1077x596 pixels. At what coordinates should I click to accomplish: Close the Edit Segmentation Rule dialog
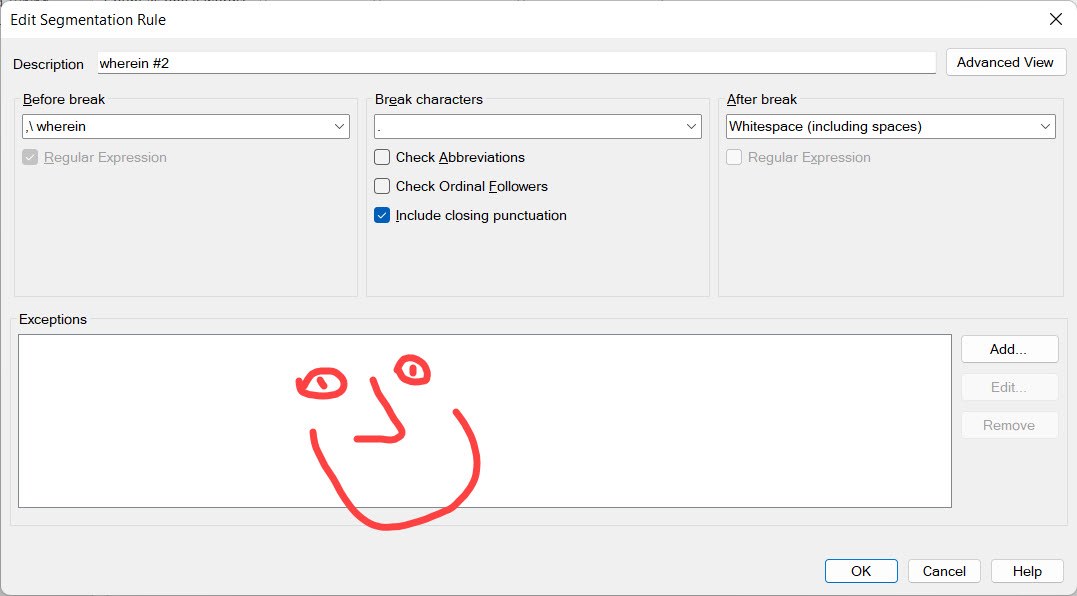coord(1055,19)
